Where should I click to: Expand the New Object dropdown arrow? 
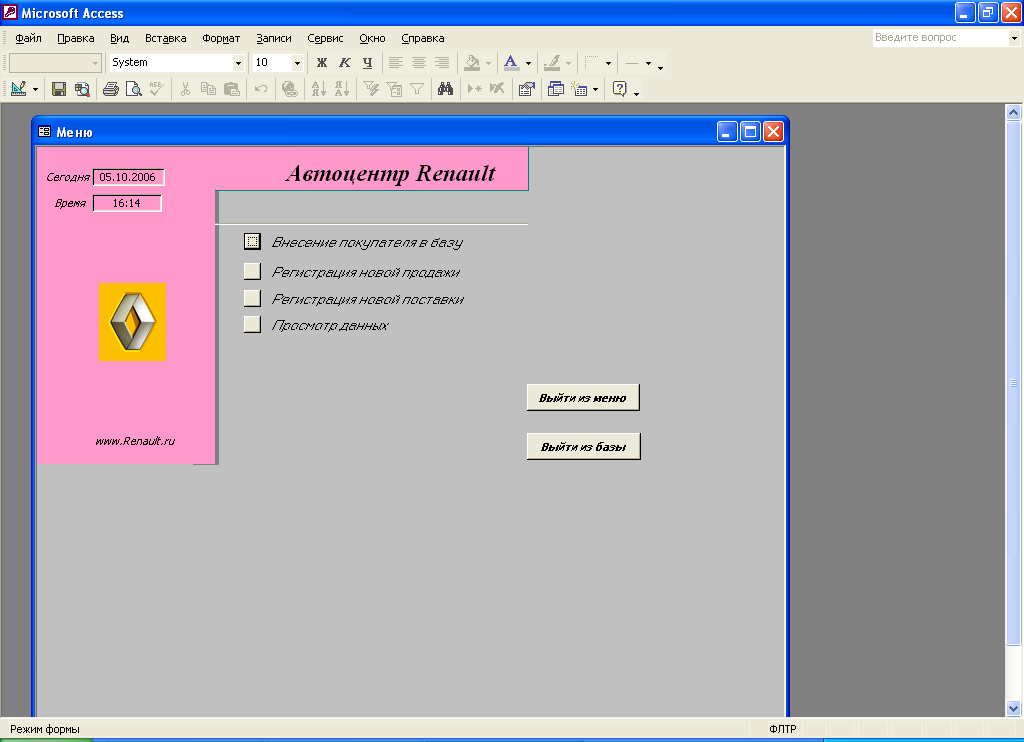point(595,89)
